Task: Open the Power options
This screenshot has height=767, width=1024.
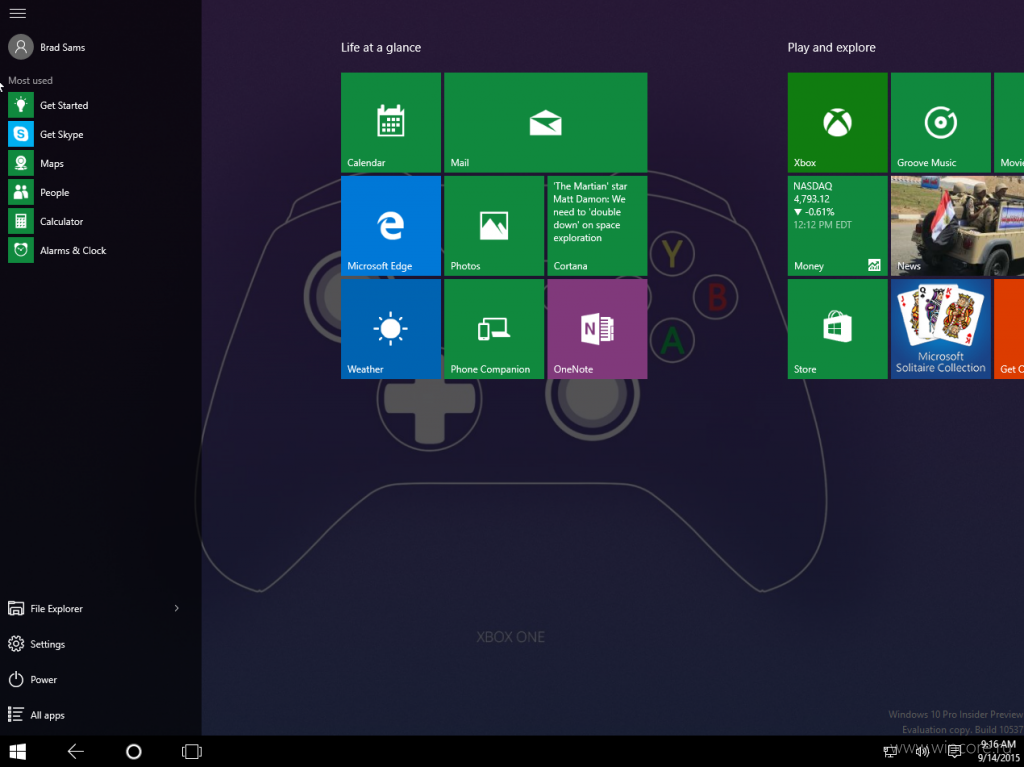Action: point(33,679)
